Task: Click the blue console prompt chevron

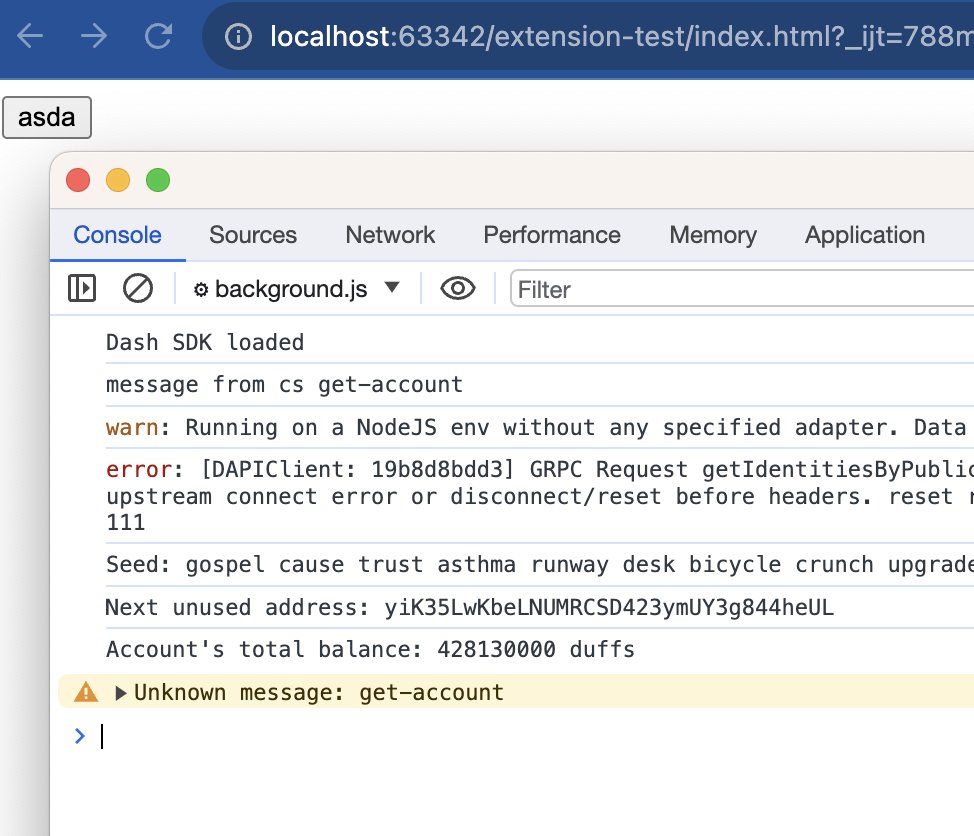Action: tap(80, 736)
